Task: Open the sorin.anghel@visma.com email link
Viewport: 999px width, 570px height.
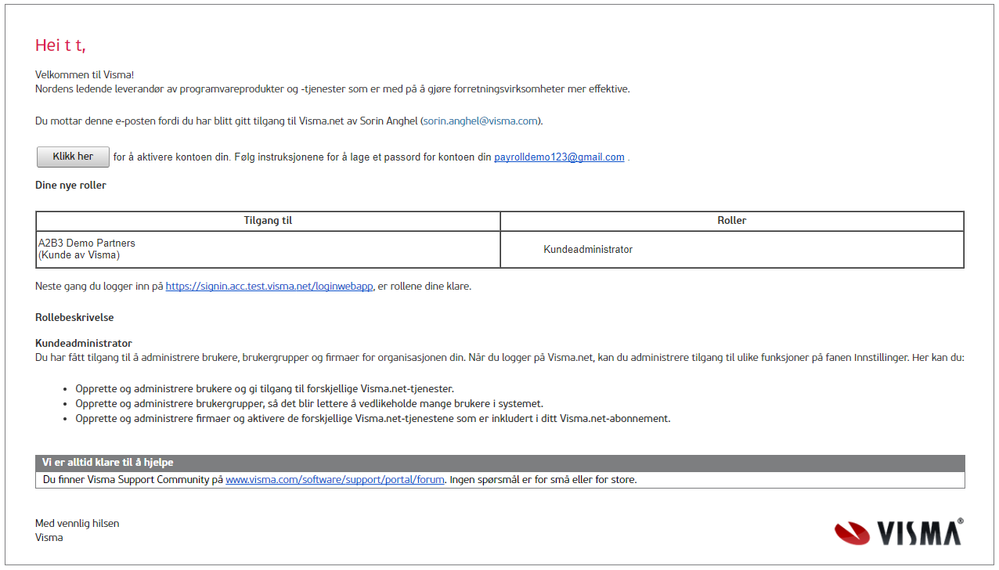Action: pyautogui.click(x=480, y=121)
